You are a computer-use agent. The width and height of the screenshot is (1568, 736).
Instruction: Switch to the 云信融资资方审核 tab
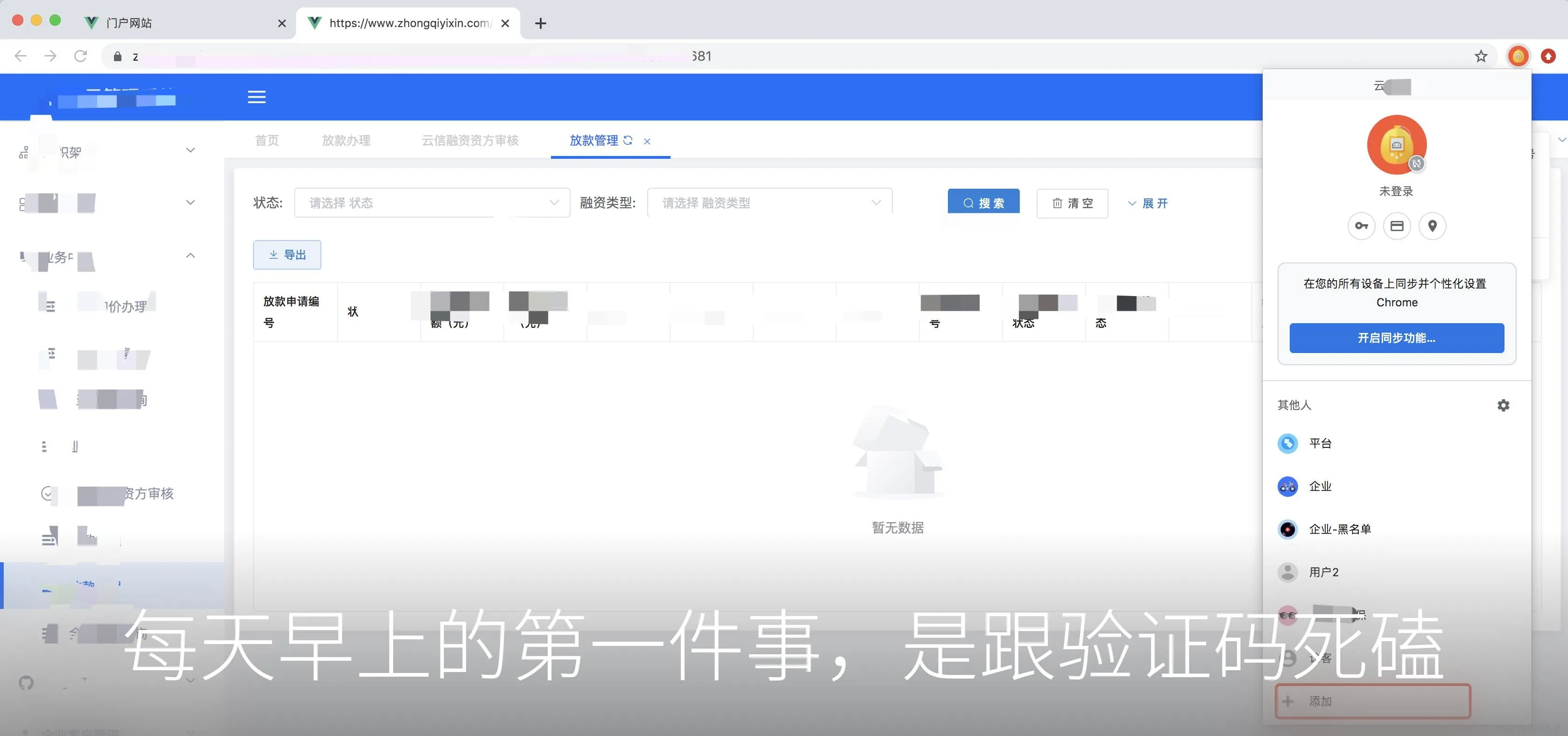(x=470, y=141)
